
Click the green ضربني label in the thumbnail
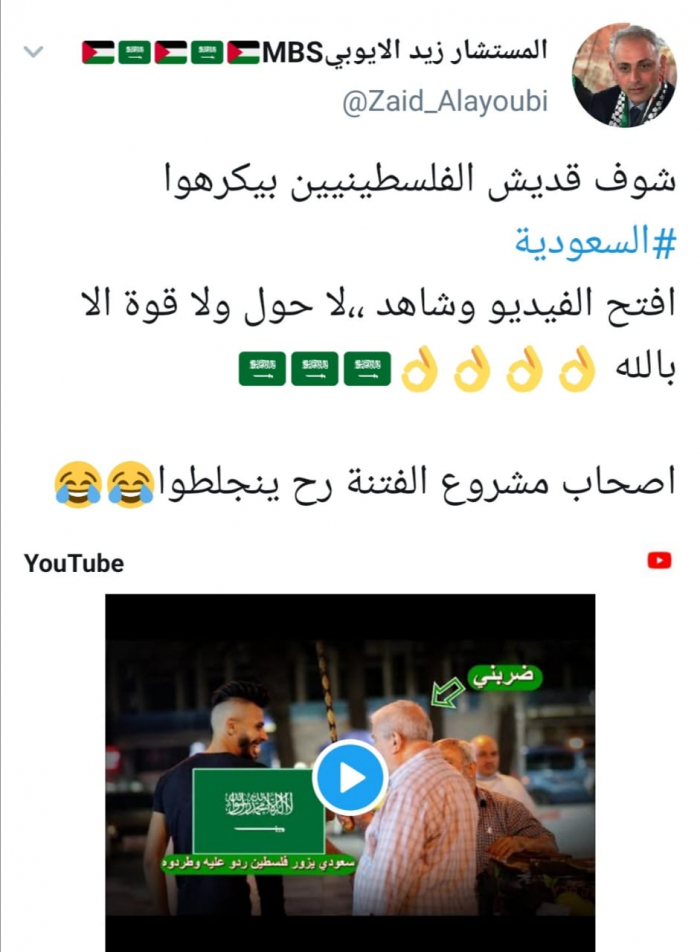tap(505, 676)
